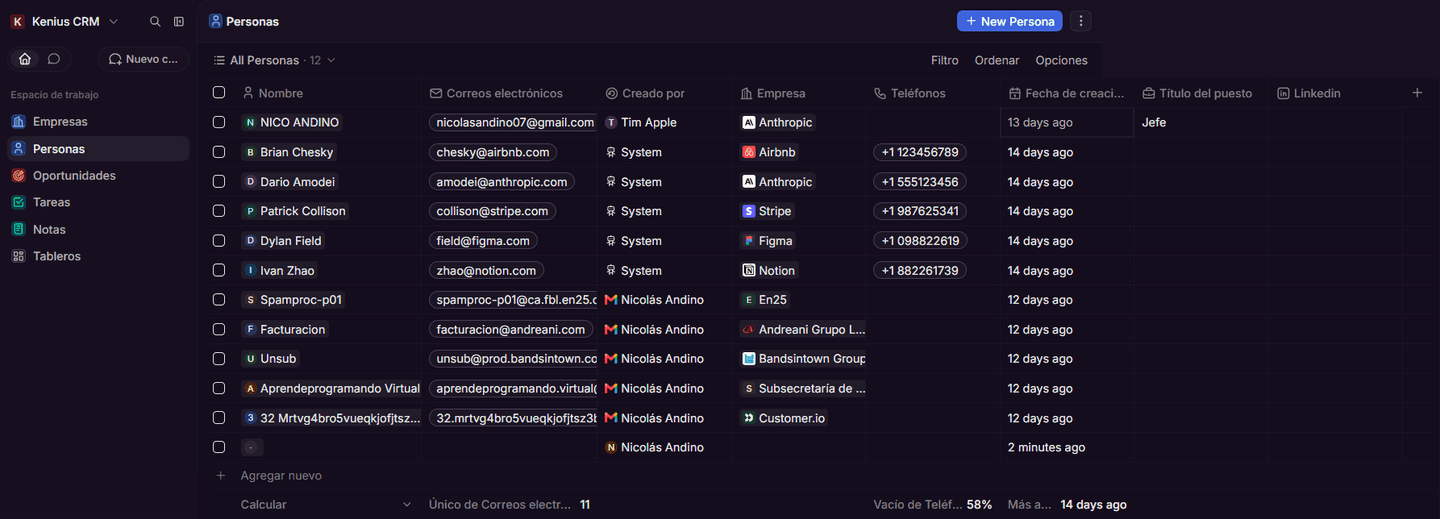
Task: Check the Brian Chesky row checkbox
Action: point(219,152)
